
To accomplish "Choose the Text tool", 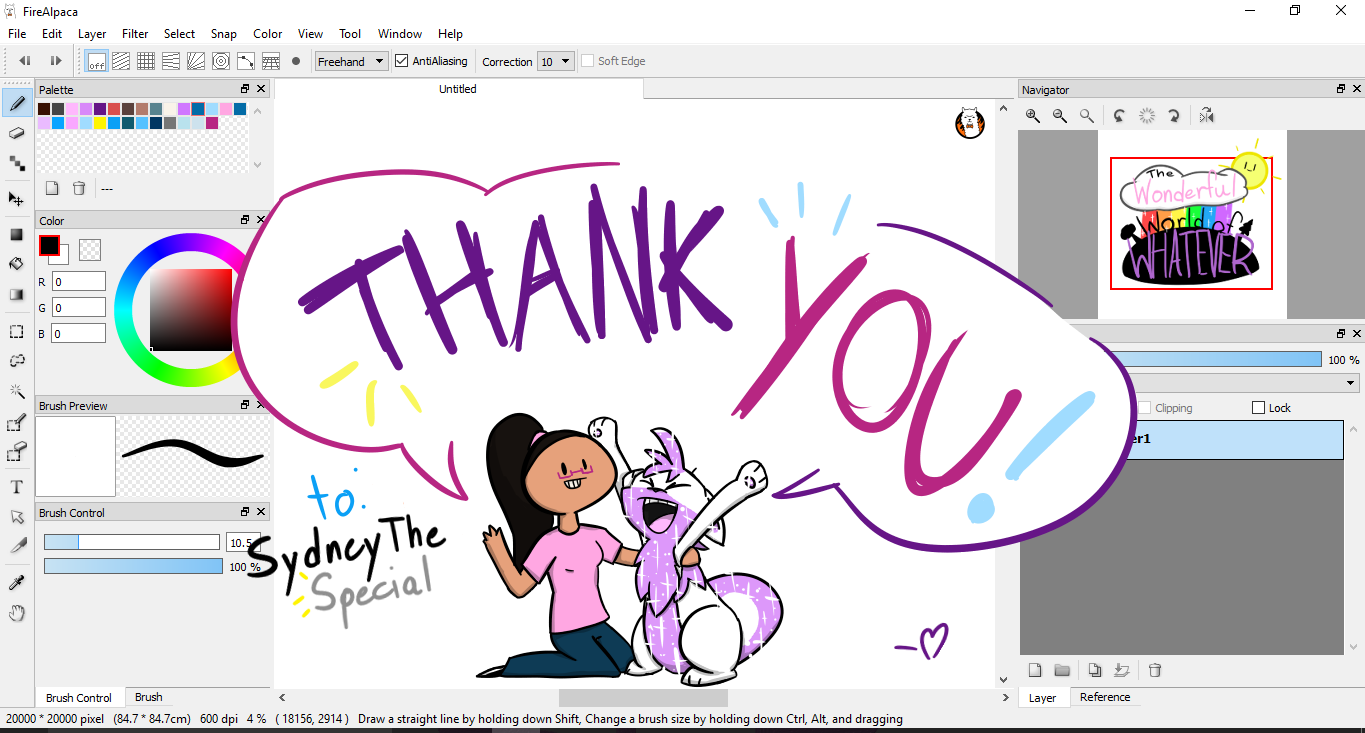I will click(17, 487).
